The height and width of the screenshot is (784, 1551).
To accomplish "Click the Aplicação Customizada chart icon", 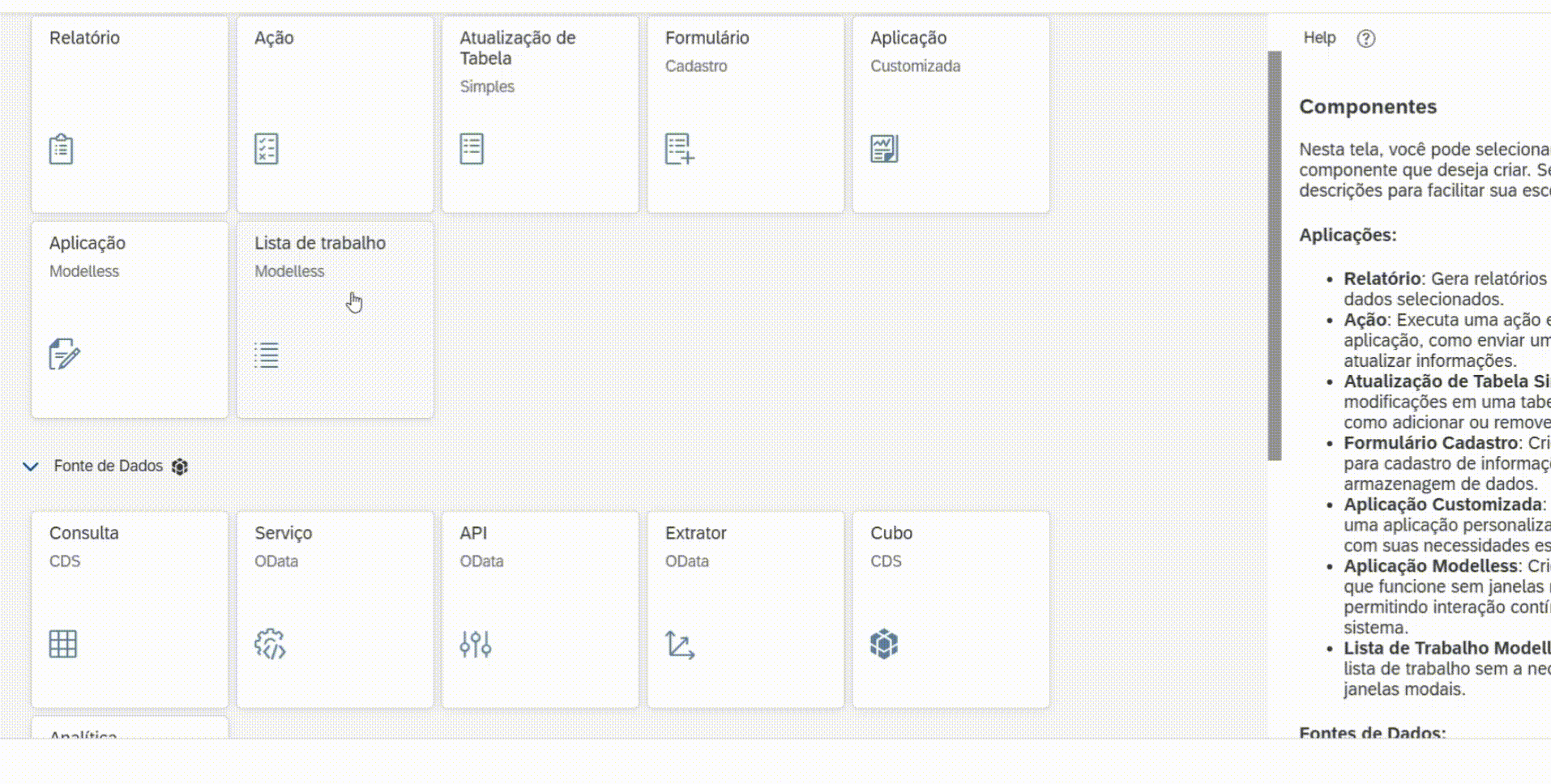I will tap(884, 149).
